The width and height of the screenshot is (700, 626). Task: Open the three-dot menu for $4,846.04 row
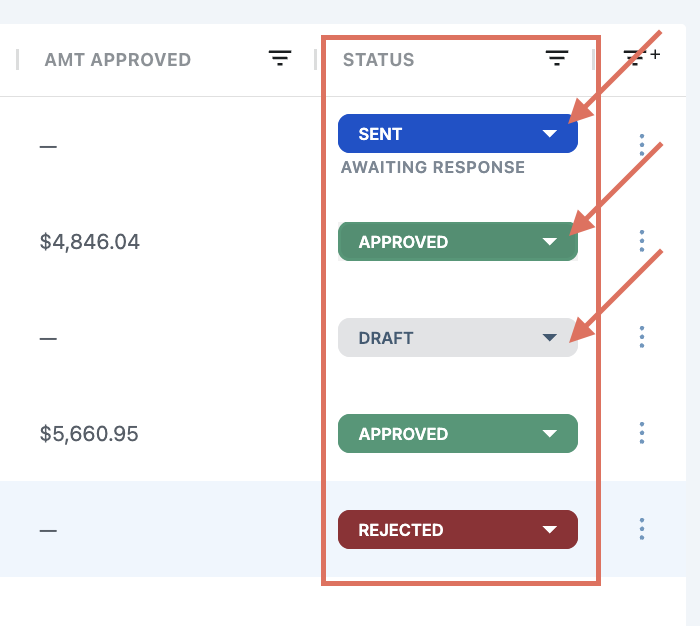tap(642, 241)
